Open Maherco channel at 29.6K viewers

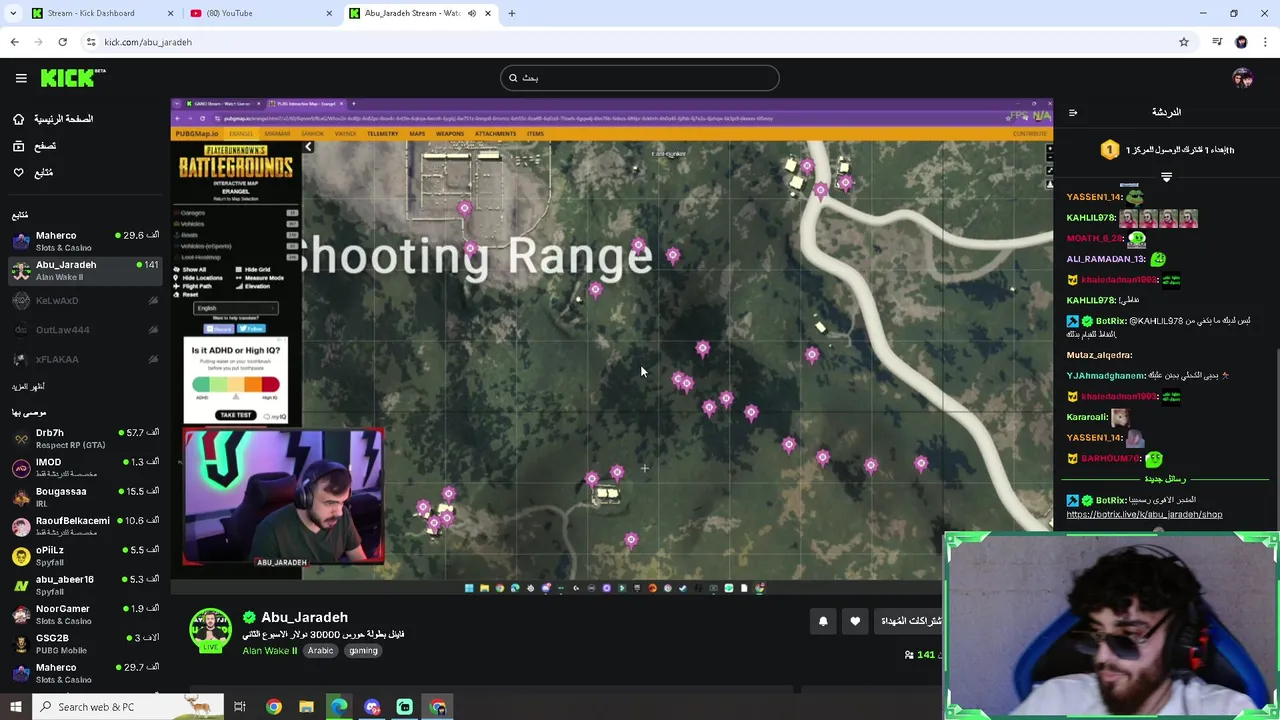(85, 241)
